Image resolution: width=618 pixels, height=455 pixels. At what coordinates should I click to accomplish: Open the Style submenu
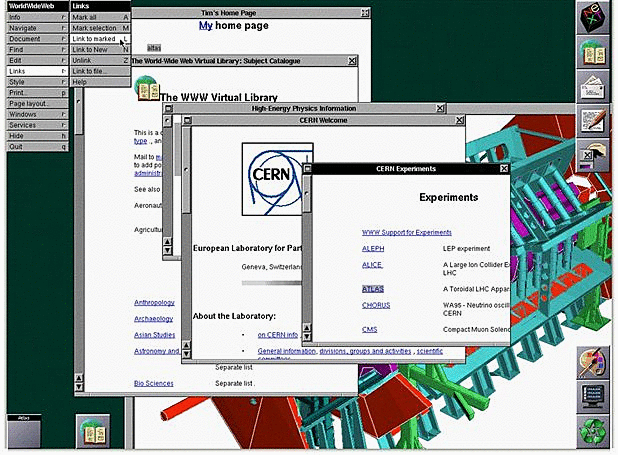[37, 82]
